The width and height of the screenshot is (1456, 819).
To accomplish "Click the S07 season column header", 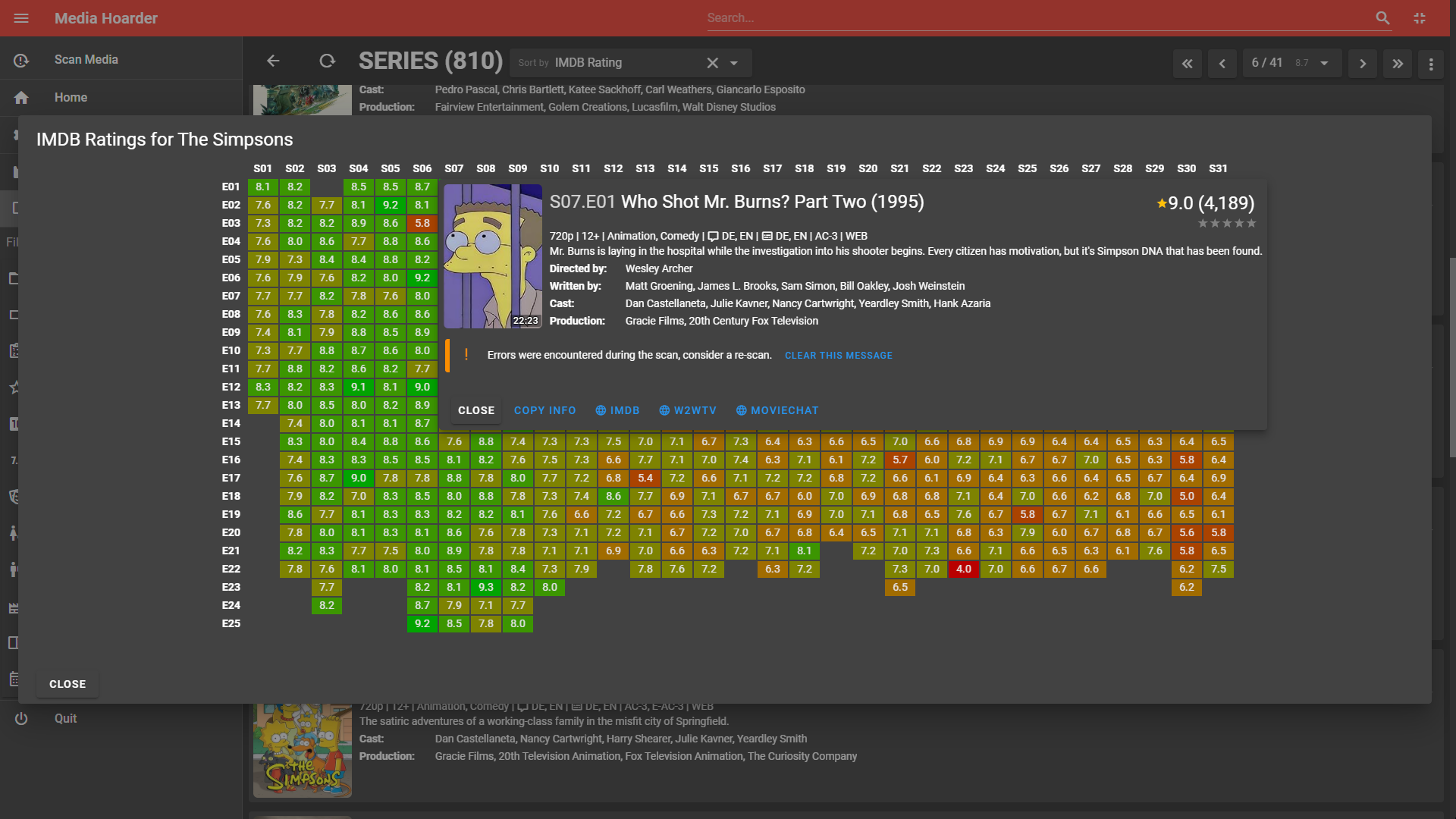I will 454,168.
